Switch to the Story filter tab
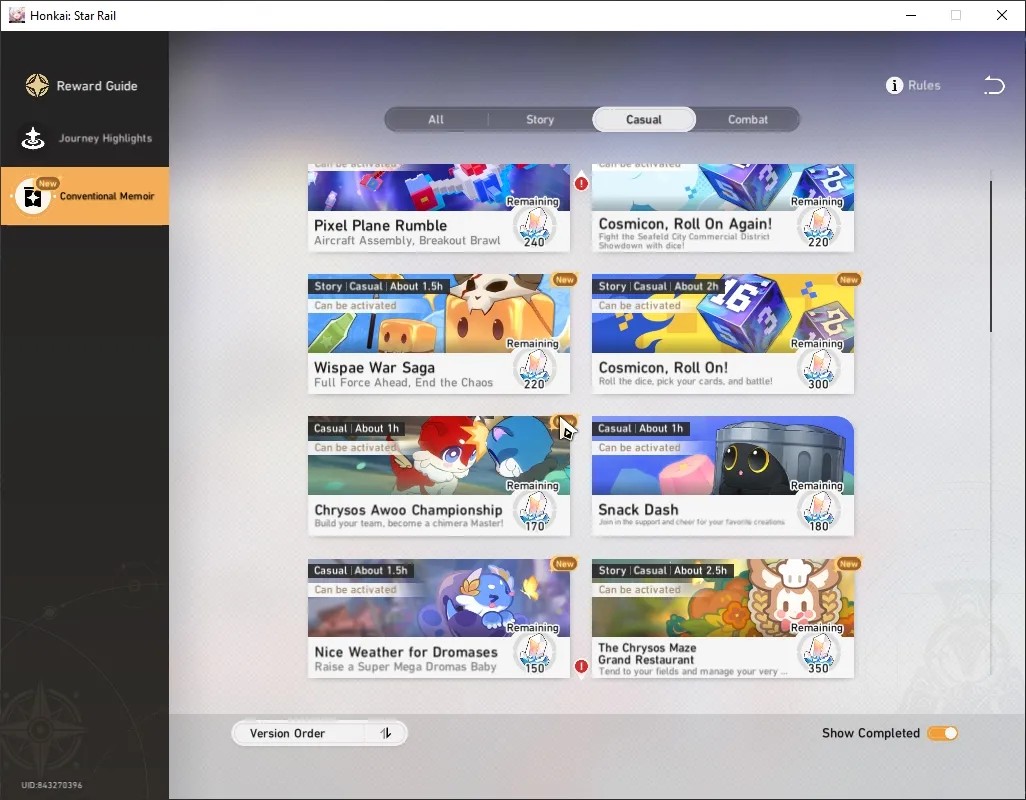This screenshot has height=800, width=1026. click(x=540, y=120)
